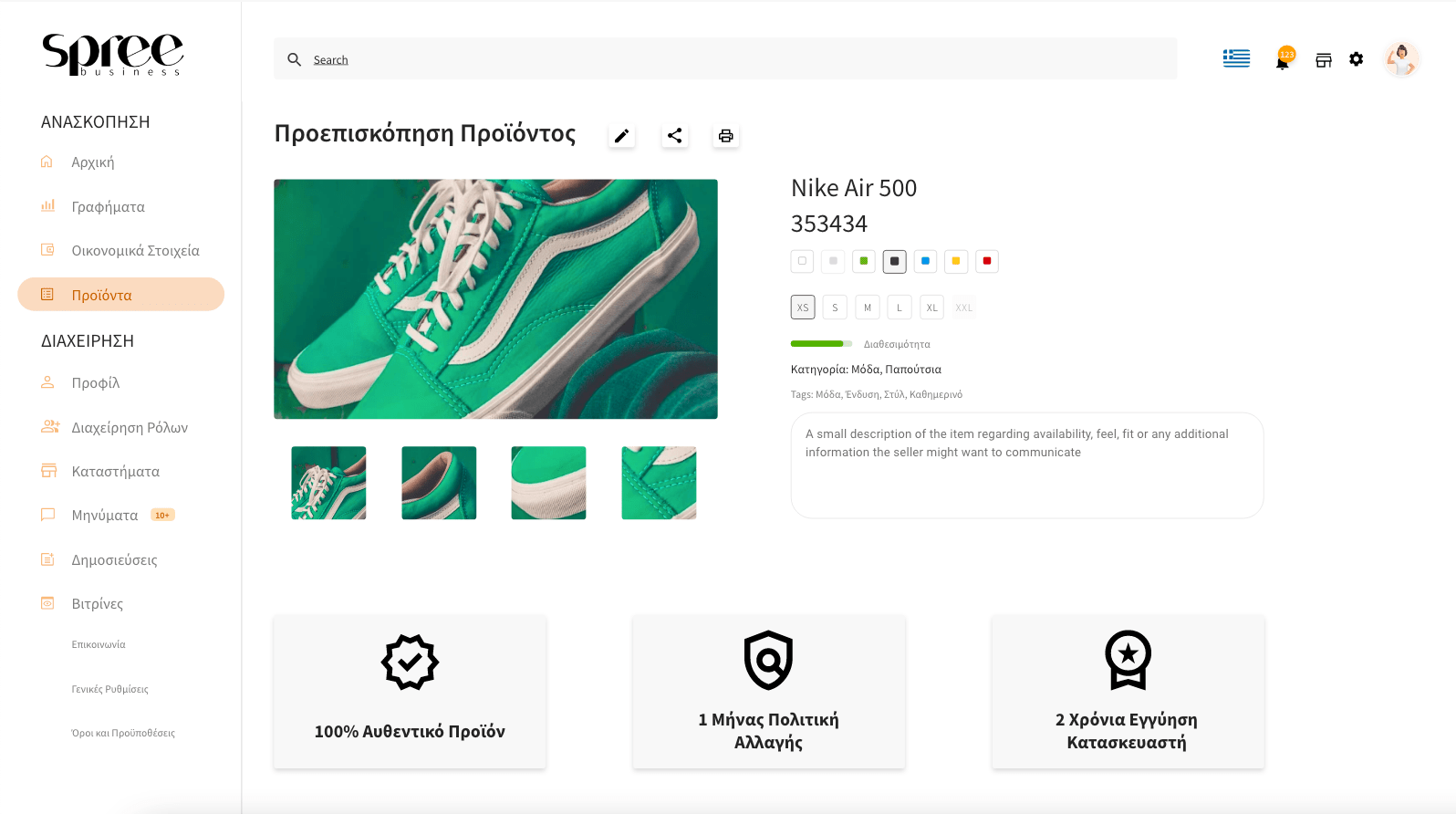The height and width of the screenshot is (814, 1456).
Task: Click the edit pencil icon
Action: (621, 136)
